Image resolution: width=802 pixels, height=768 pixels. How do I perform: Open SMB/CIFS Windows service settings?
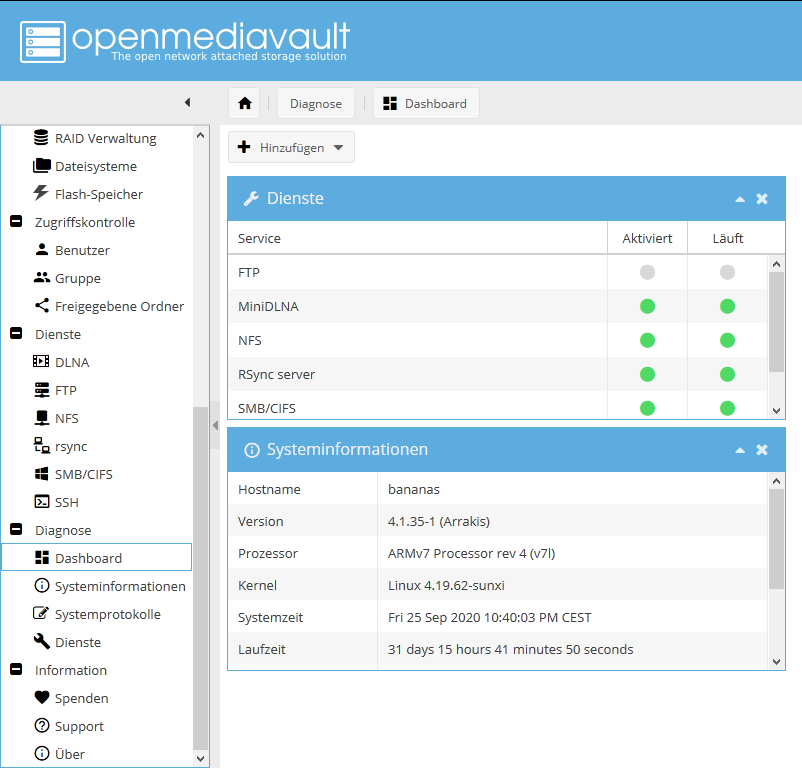pyautogui.click(x=83, y=474)
